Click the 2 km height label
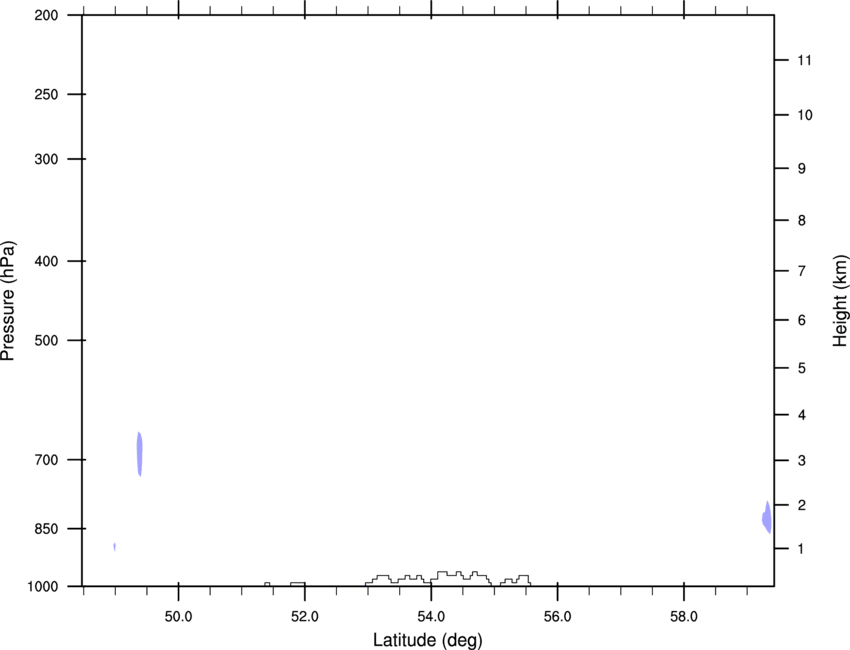This screenshot has width=850, height=650. [x=802, y=505]
